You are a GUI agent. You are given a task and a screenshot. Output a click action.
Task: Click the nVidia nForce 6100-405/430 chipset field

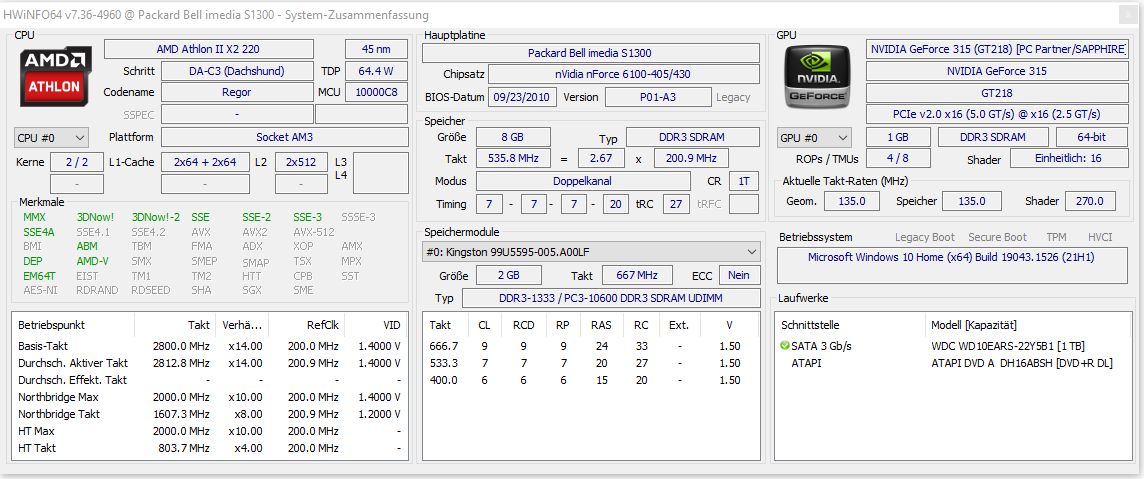pos(624,74)
